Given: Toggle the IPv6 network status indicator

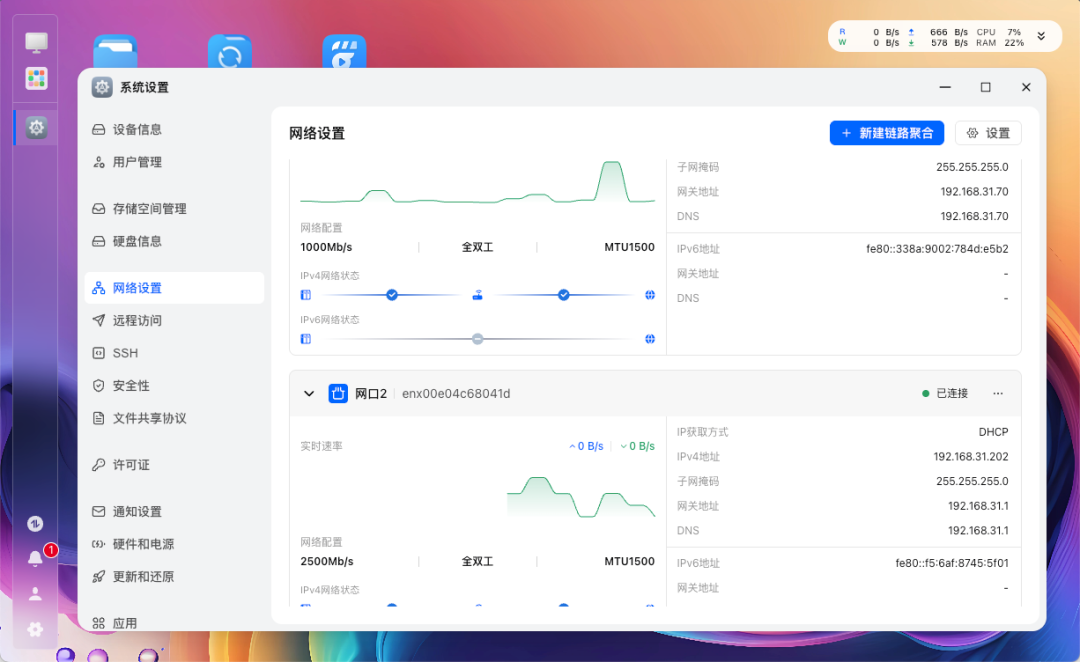Looking at the screenshot, I should coord(478,339).
